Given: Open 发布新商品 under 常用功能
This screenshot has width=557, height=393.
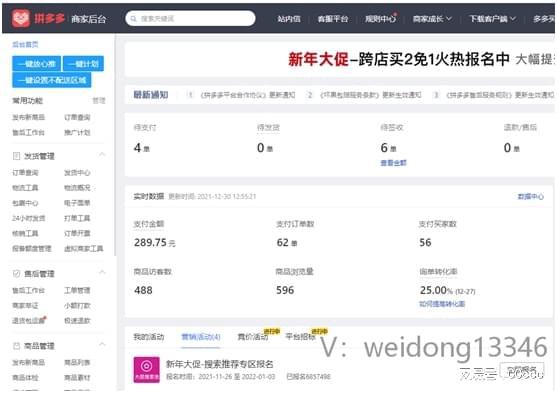Looking at the screenshot, I should click(x=28, y=117).
